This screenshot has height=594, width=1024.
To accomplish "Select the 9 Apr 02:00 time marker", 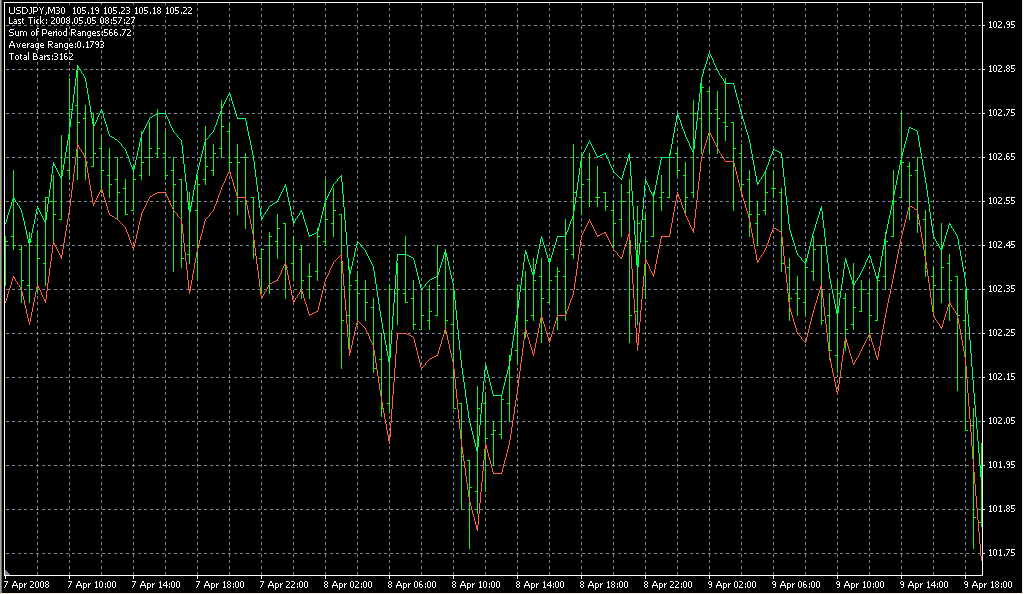I will coord(733,584).
